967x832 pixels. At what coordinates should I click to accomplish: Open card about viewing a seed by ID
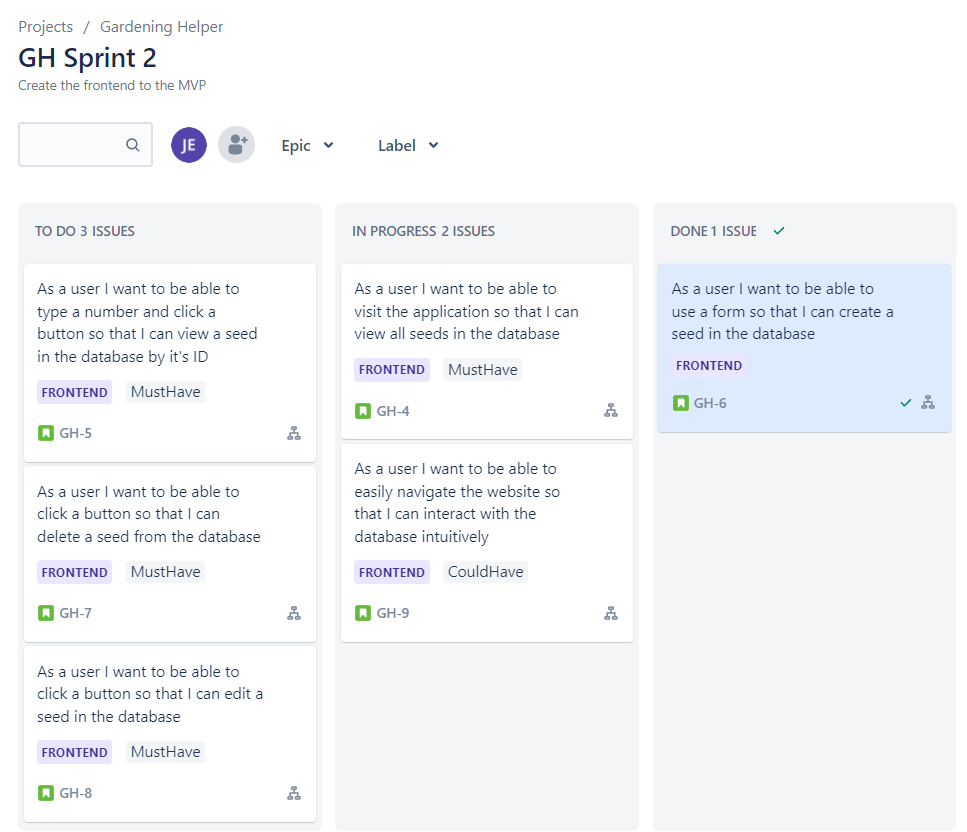point(170,363)
